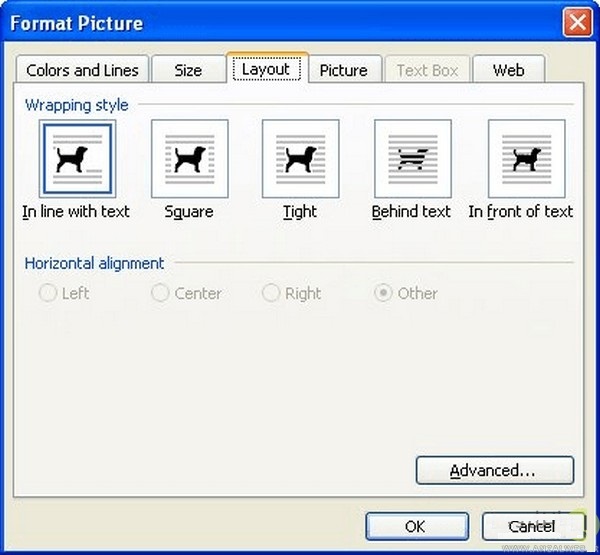Choose the In front of text icon
Viewport: 600px width, 555px height.
coord(526,158)
